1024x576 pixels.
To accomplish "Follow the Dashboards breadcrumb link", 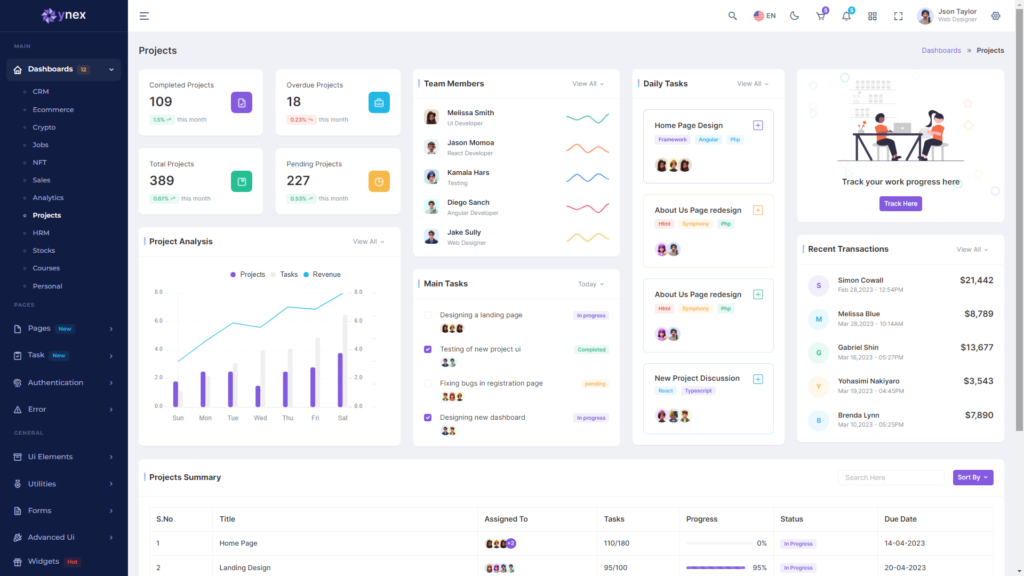I will [941, 50].
